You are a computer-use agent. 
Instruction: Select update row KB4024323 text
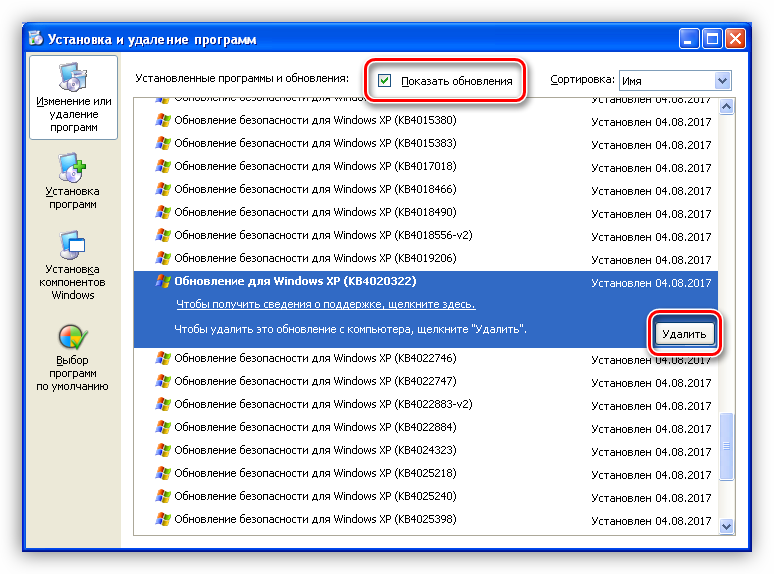[x=315, y=450]
